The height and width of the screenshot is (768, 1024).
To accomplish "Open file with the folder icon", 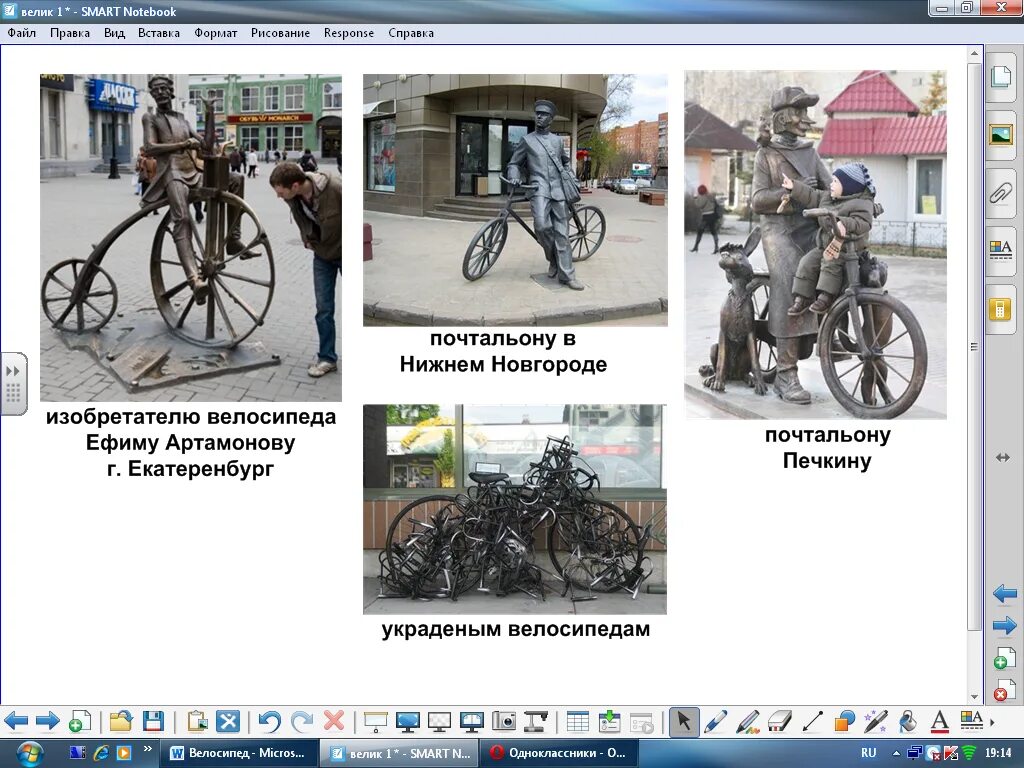I will pos(121,722).
